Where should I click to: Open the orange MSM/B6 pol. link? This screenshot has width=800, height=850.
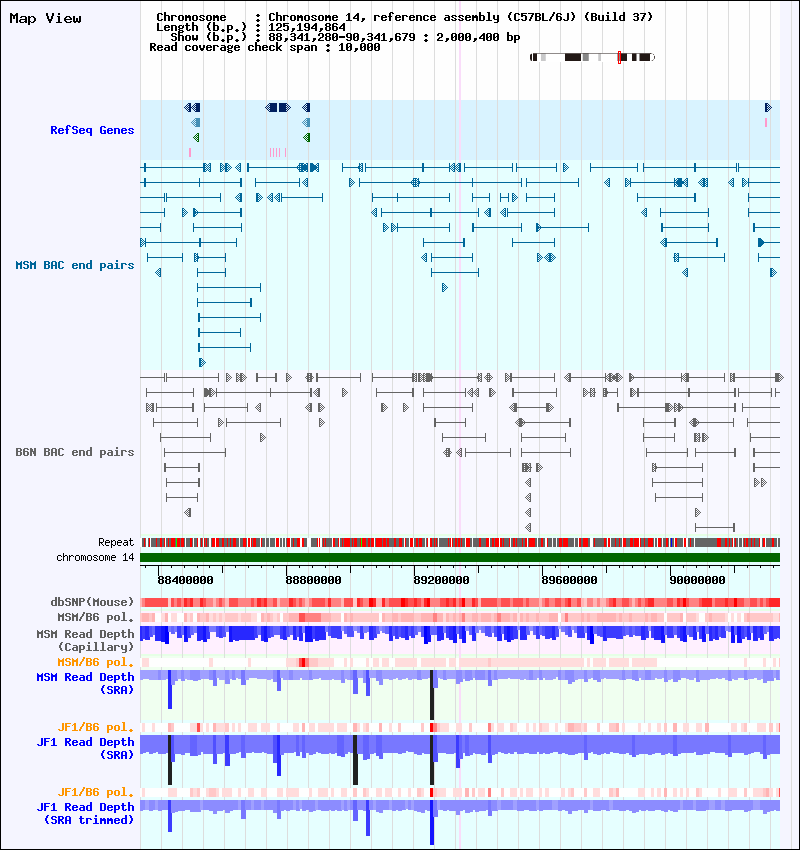[x=95, y=662]
